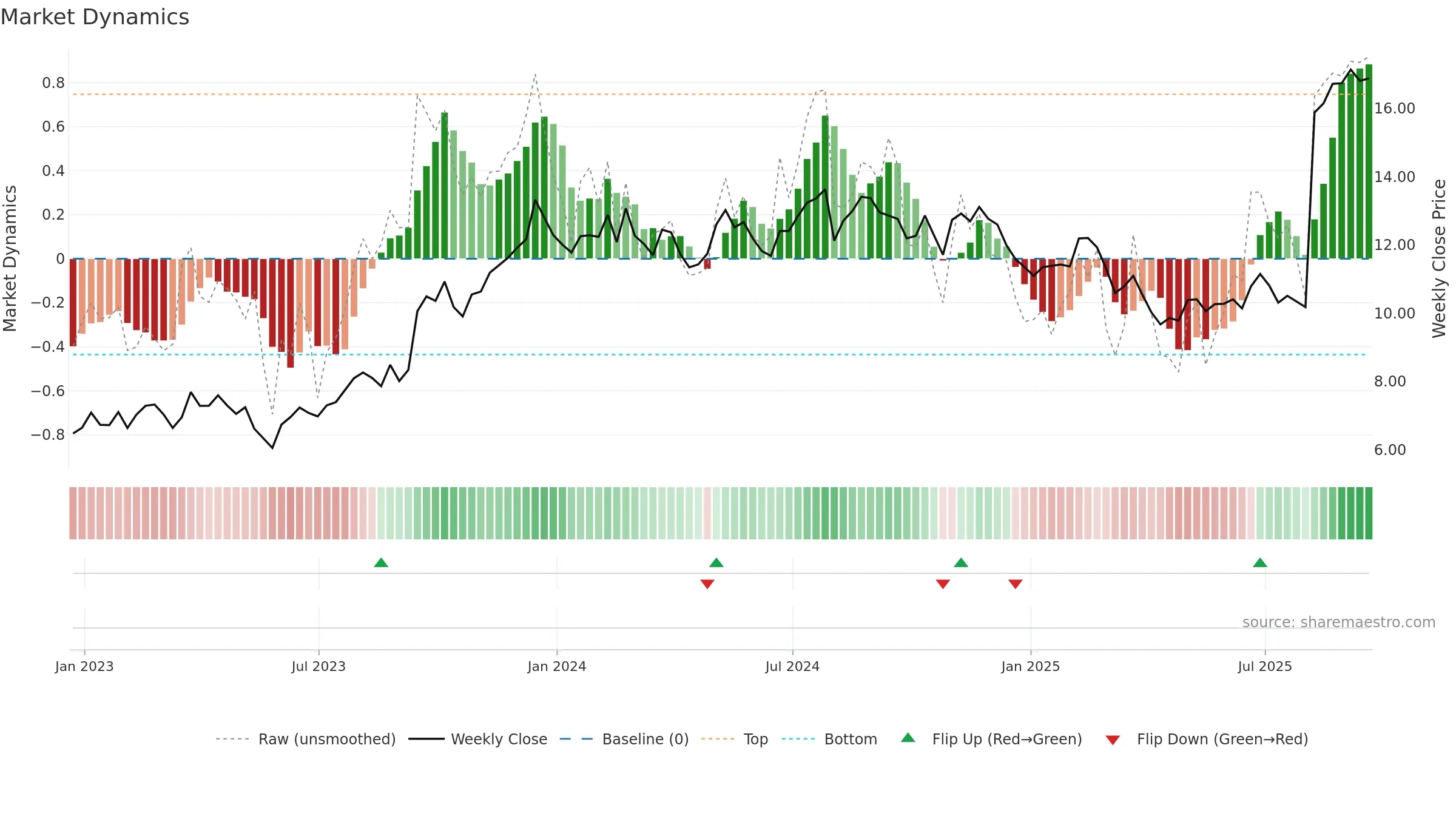Click the tallest green bar at far right
Screen dimensions: 1456x819
tap(1369, 161)
